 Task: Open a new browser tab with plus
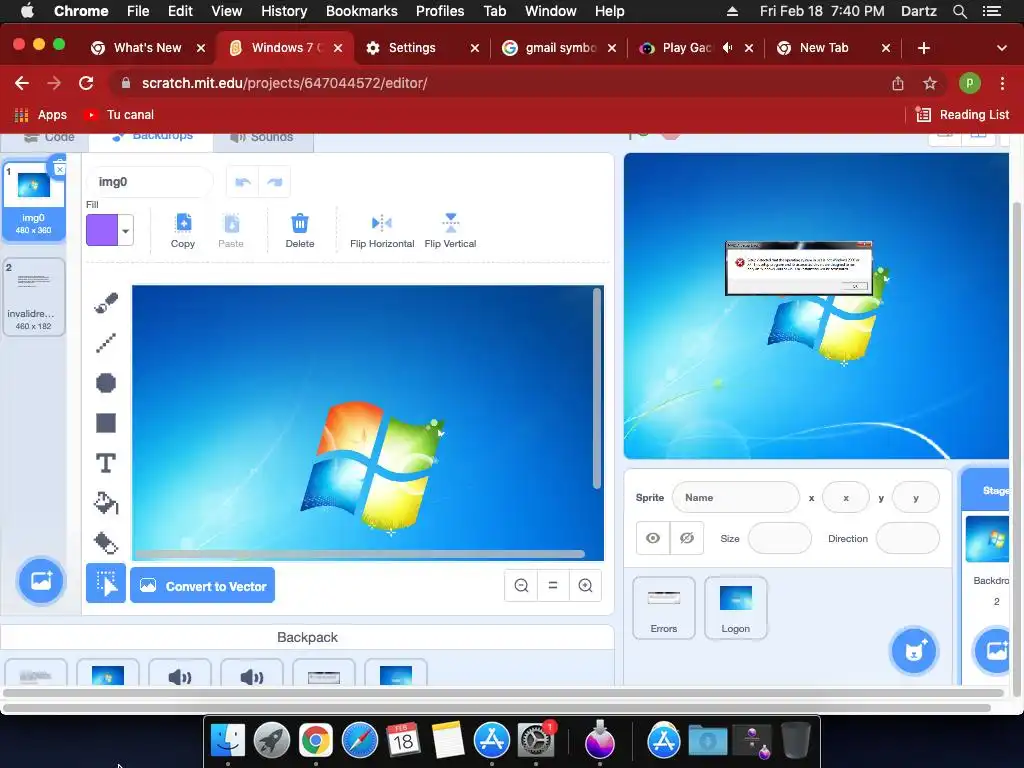[x=923, y=48]
